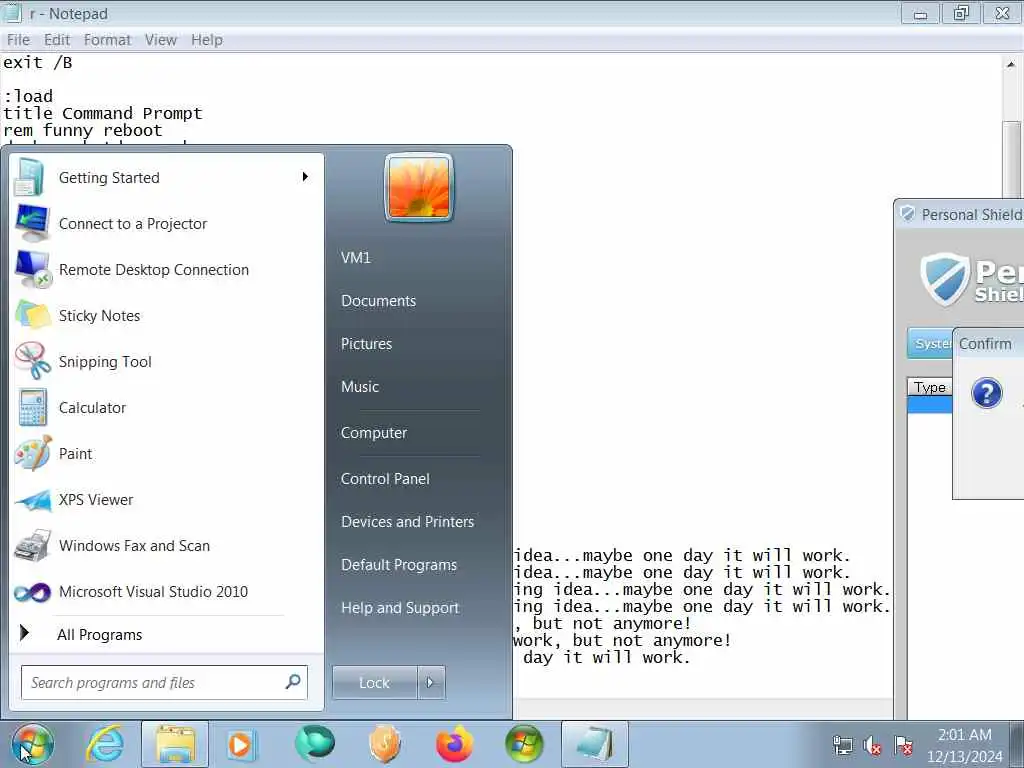Click the Windows flag orb taskbar icon

[524, 744]
